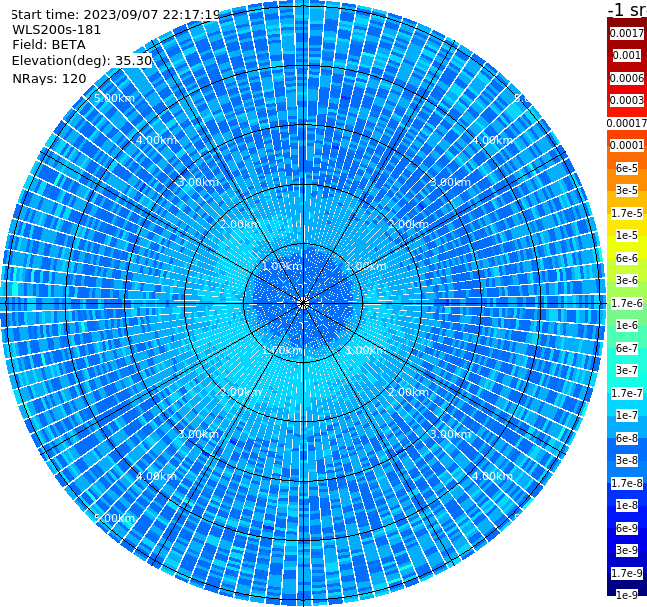
Task: Select the 1e-7 colorbar value
Action: pos(627,415)
